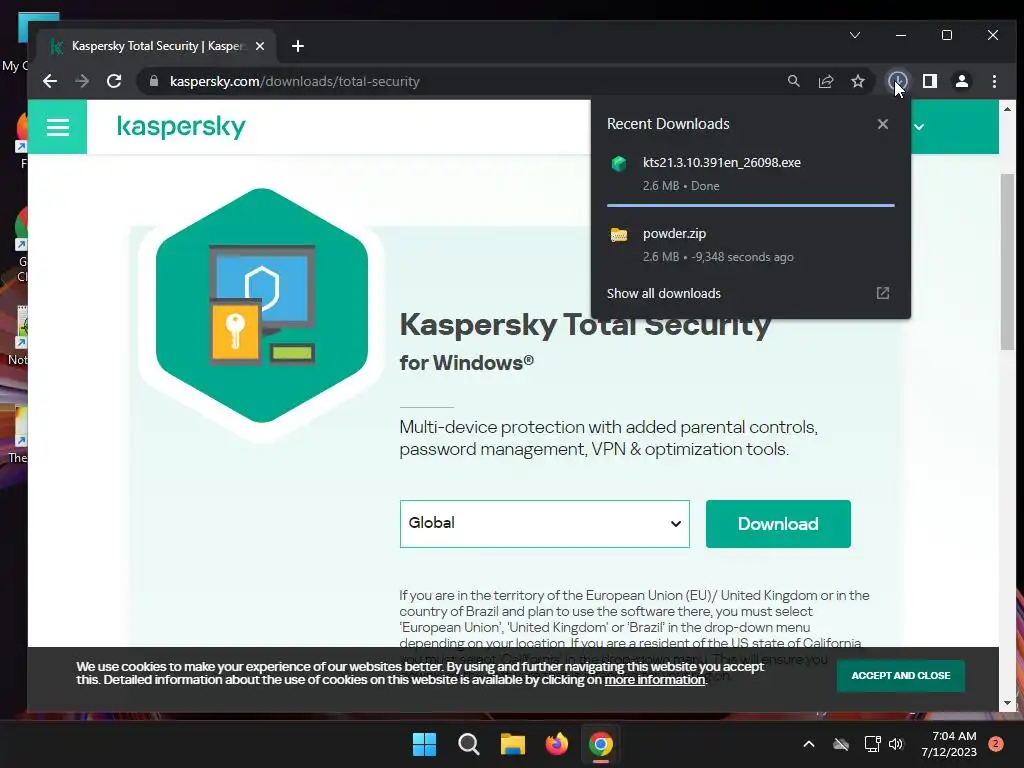1024x768 pixels.
Task: Click the green Download button
Action: pyautogui.click(x=778, y=524)
